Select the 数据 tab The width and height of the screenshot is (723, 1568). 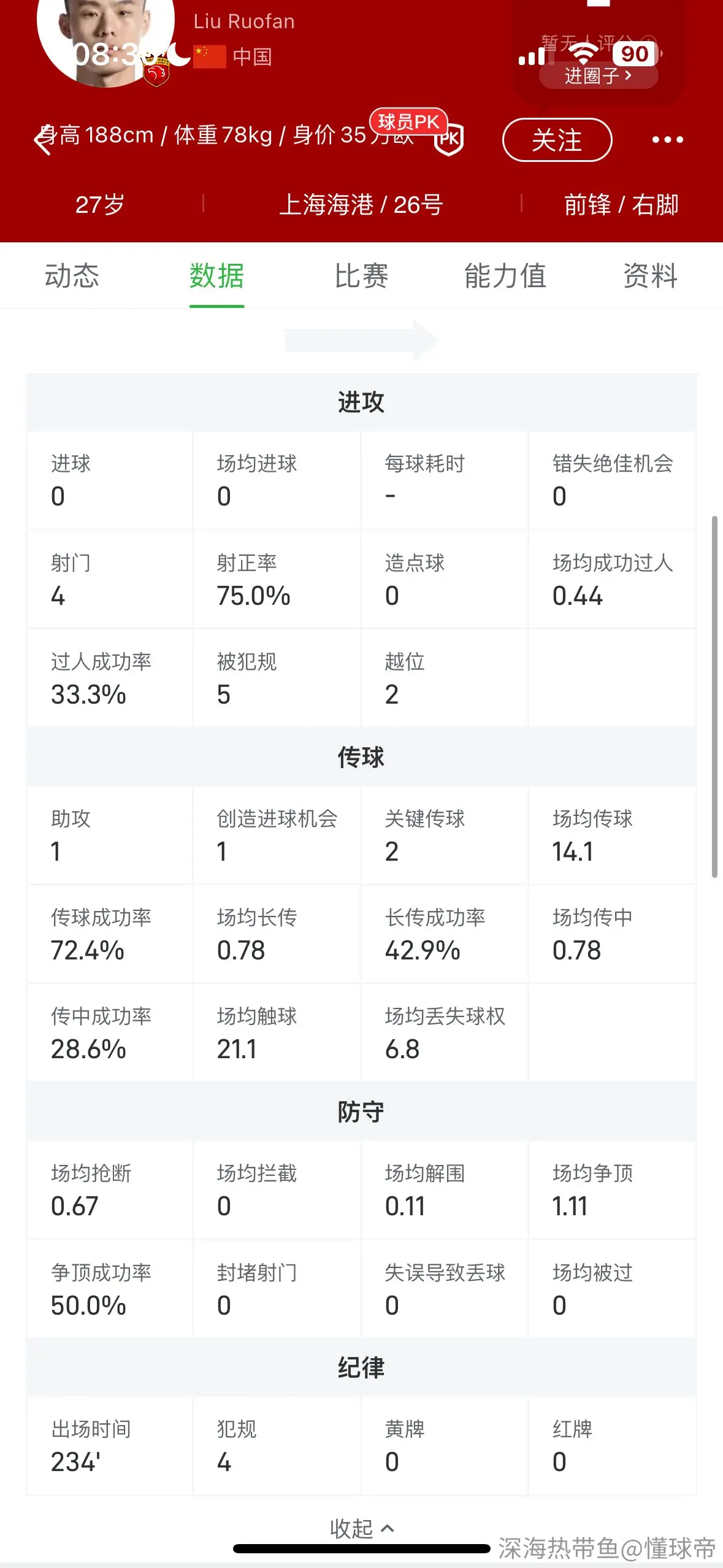click(x=216, y=275)
